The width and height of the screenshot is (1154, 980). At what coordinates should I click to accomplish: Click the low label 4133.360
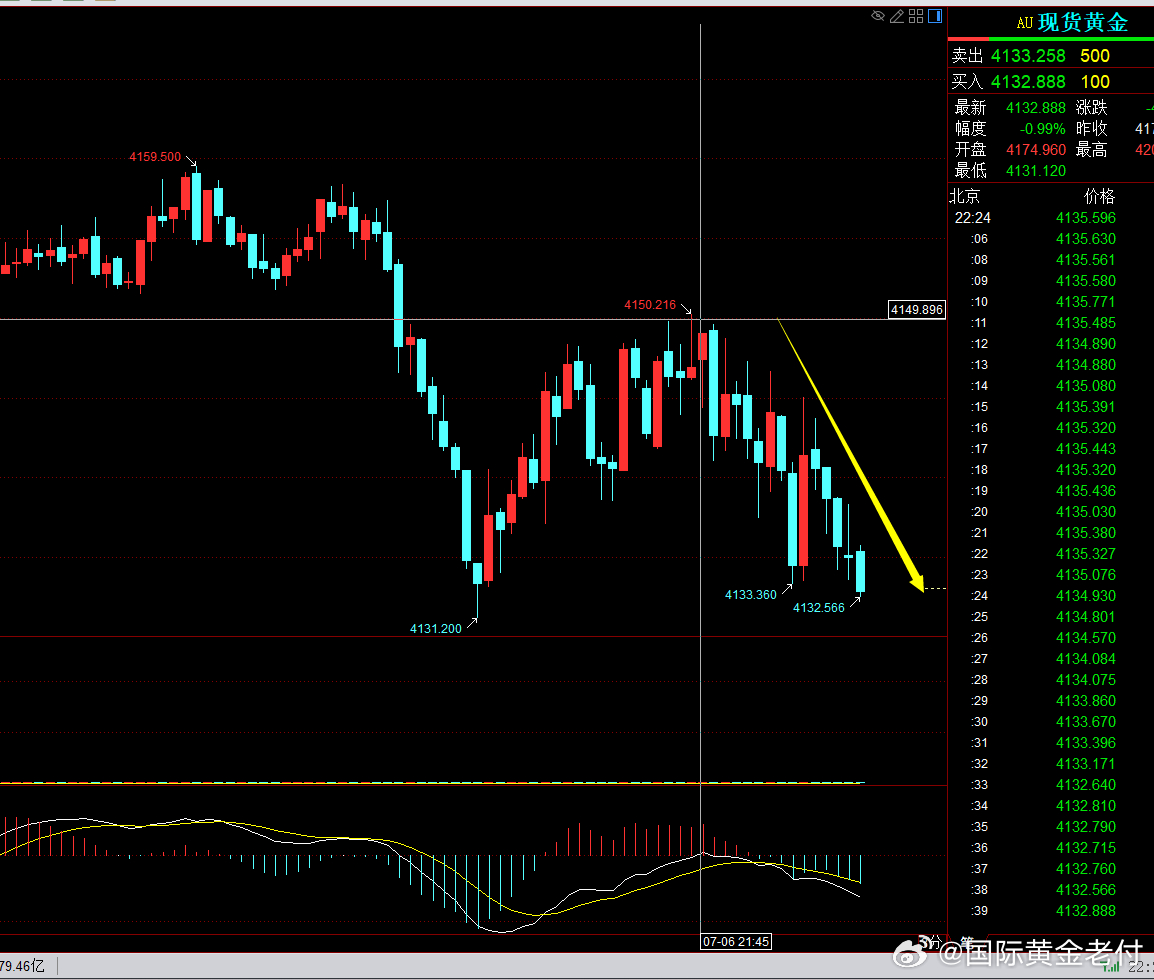click(x=751, y=594)
